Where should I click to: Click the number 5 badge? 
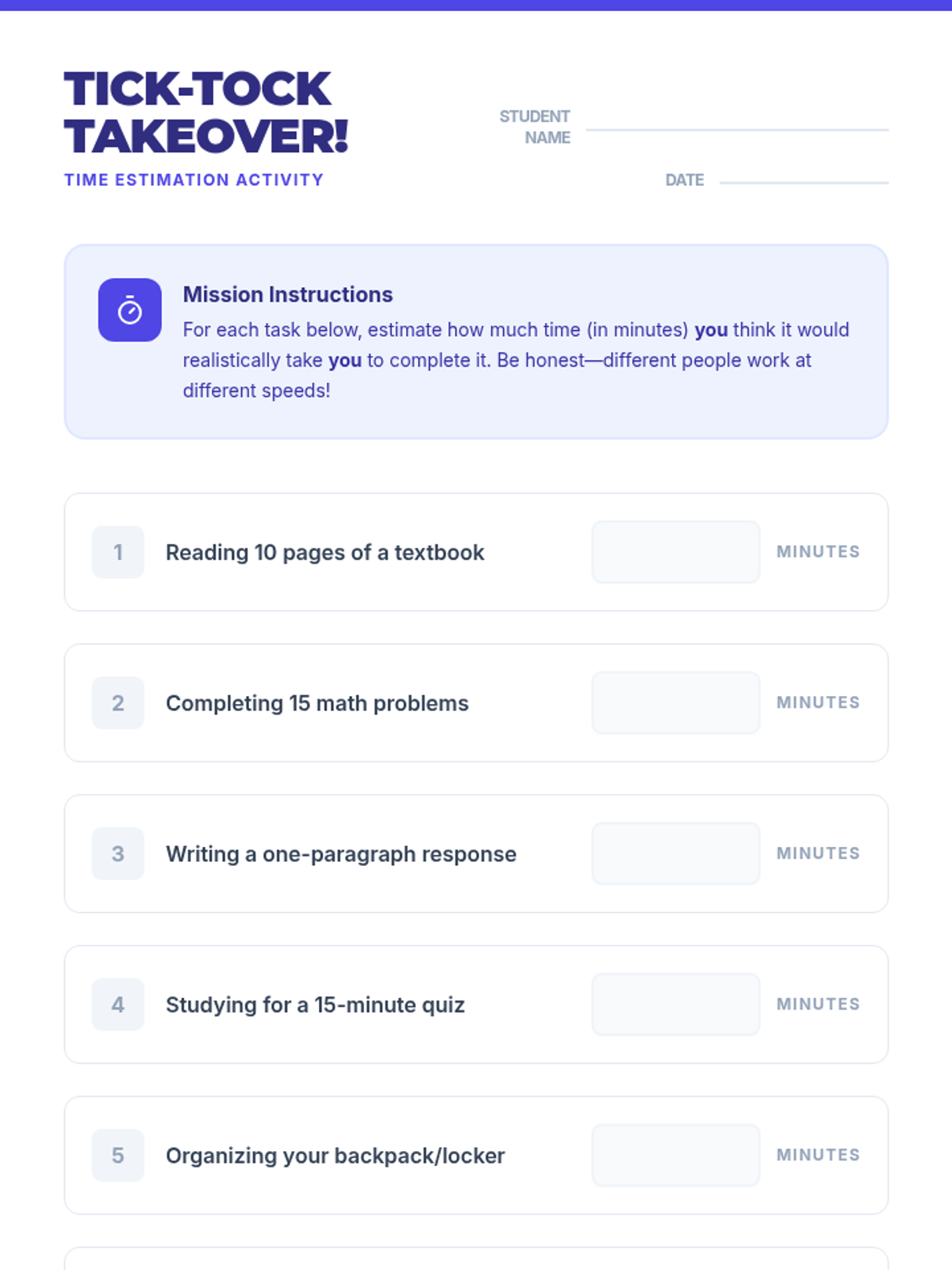[118, 1155]
